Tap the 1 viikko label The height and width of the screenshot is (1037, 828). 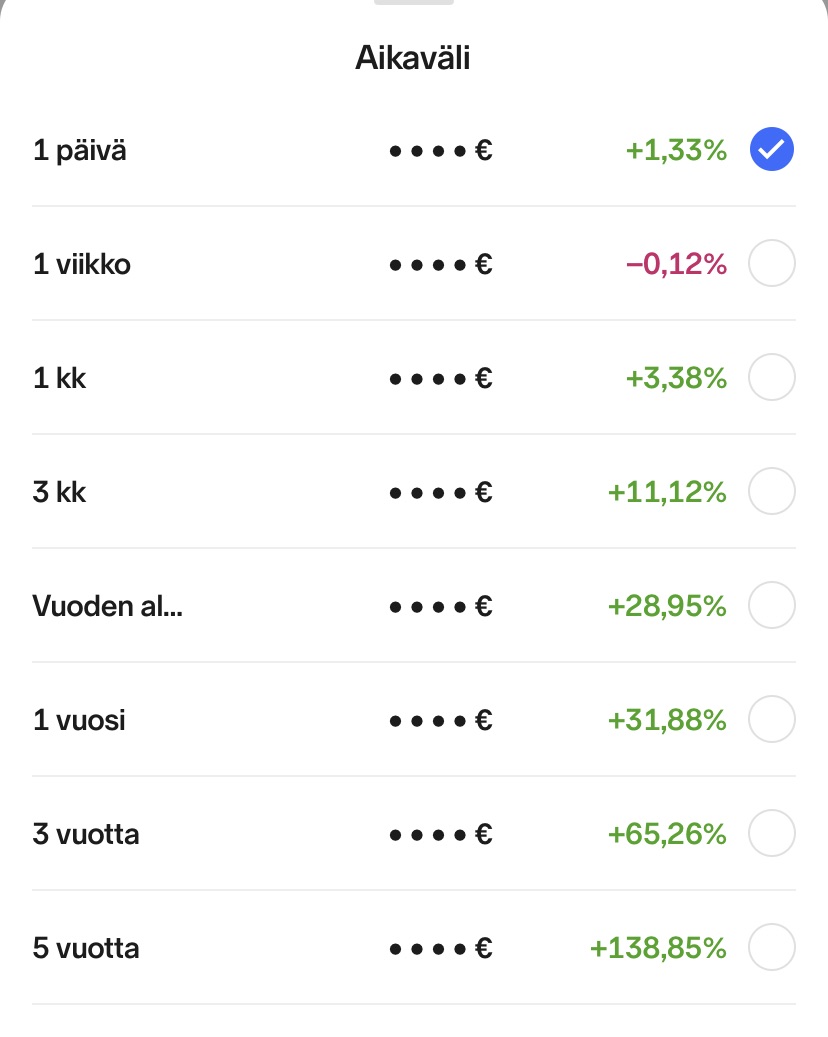coord(82,264)
